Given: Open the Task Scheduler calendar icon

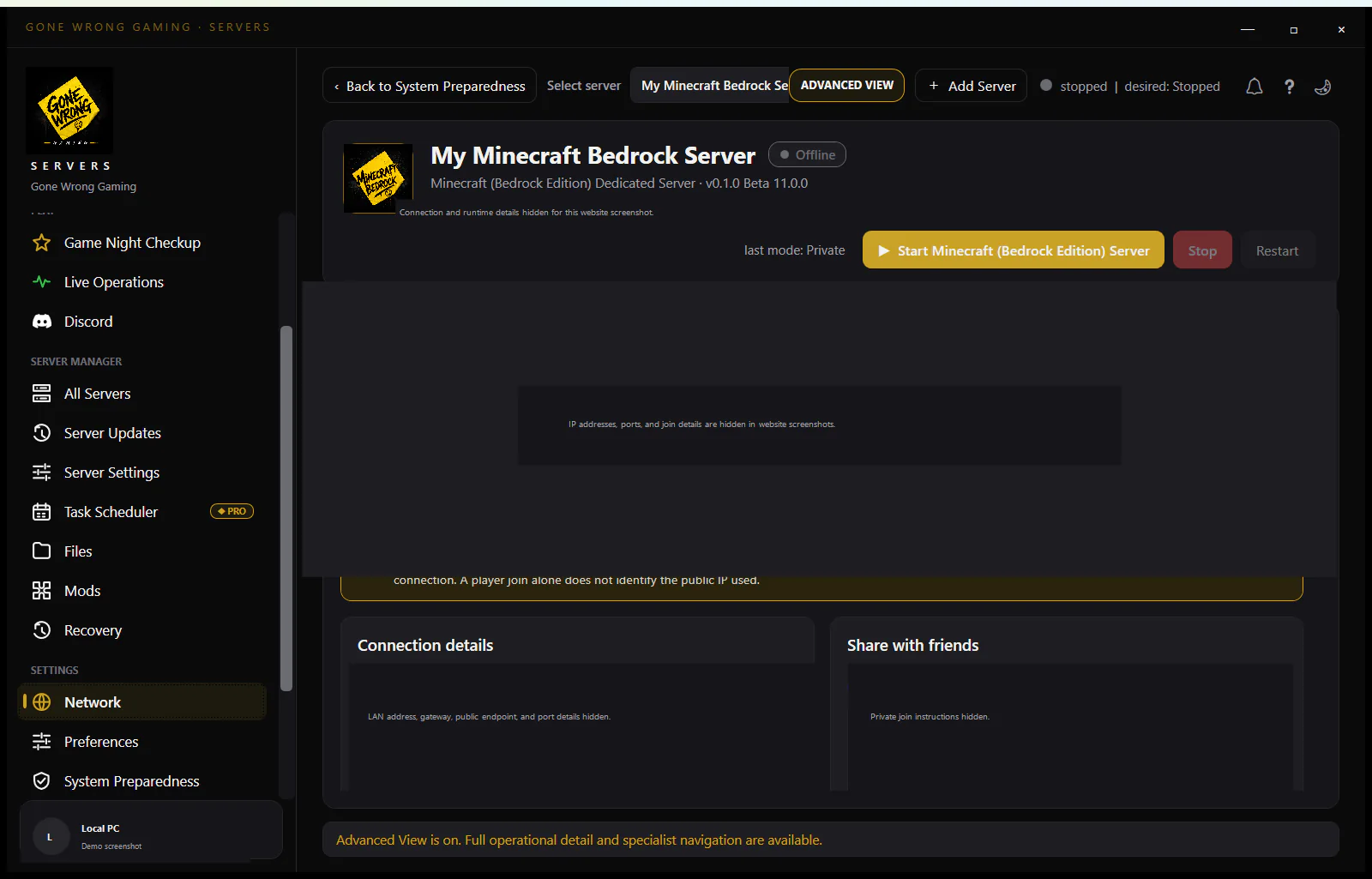Looking at the screenshot, I should pyautogui.click(x=41, y=512).
